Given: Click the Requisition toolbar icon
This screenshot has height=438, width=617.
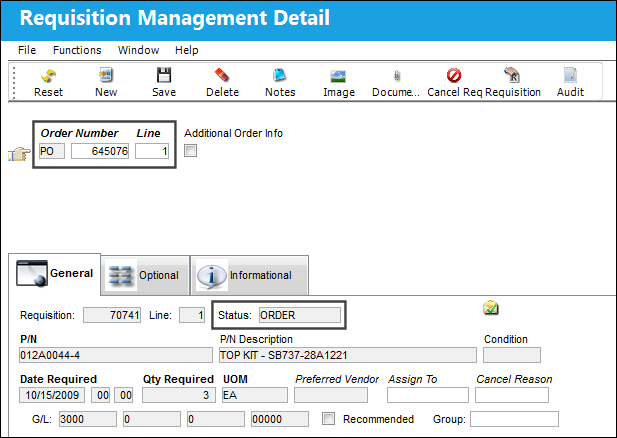Looking at the screenshot, I should click(512, 75).
